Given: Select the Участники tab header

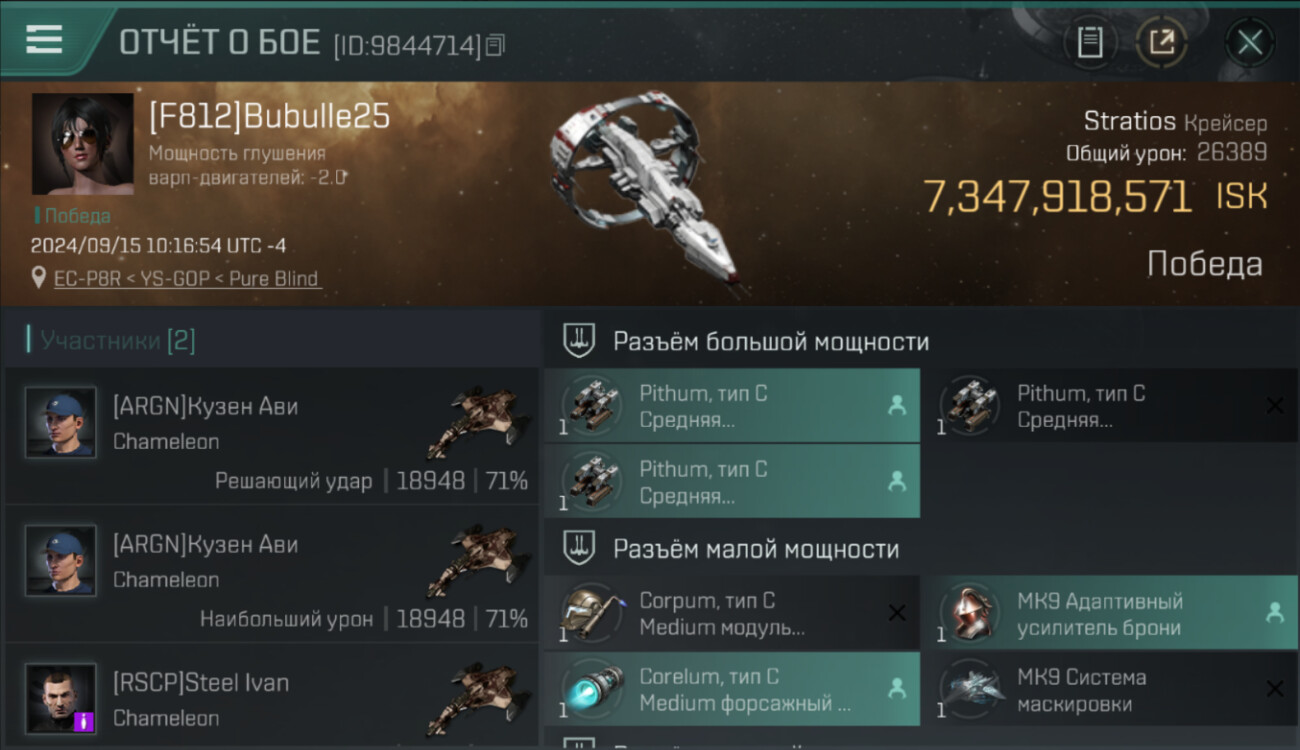Looking at the screenshot, I should click(111, 341).
